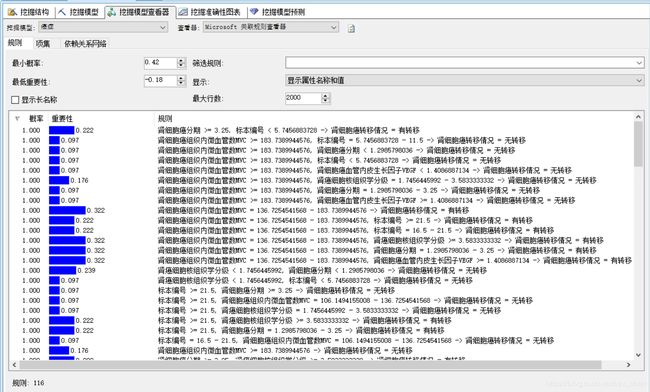Image resolution: width=650 pixels, height=392 pixels.
Task: Click the horizontal scrollbar left arrow
Action: point(15,365)
